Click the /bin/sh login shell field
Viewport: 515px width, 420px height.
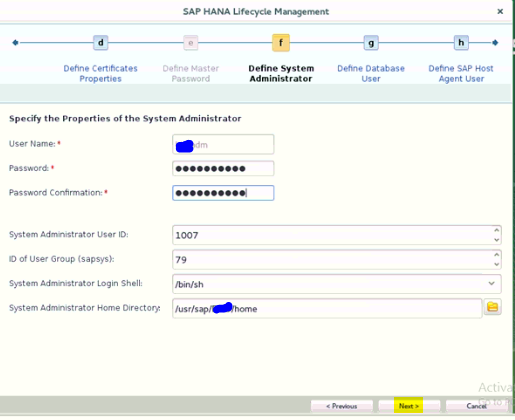(x=337, y=284)
